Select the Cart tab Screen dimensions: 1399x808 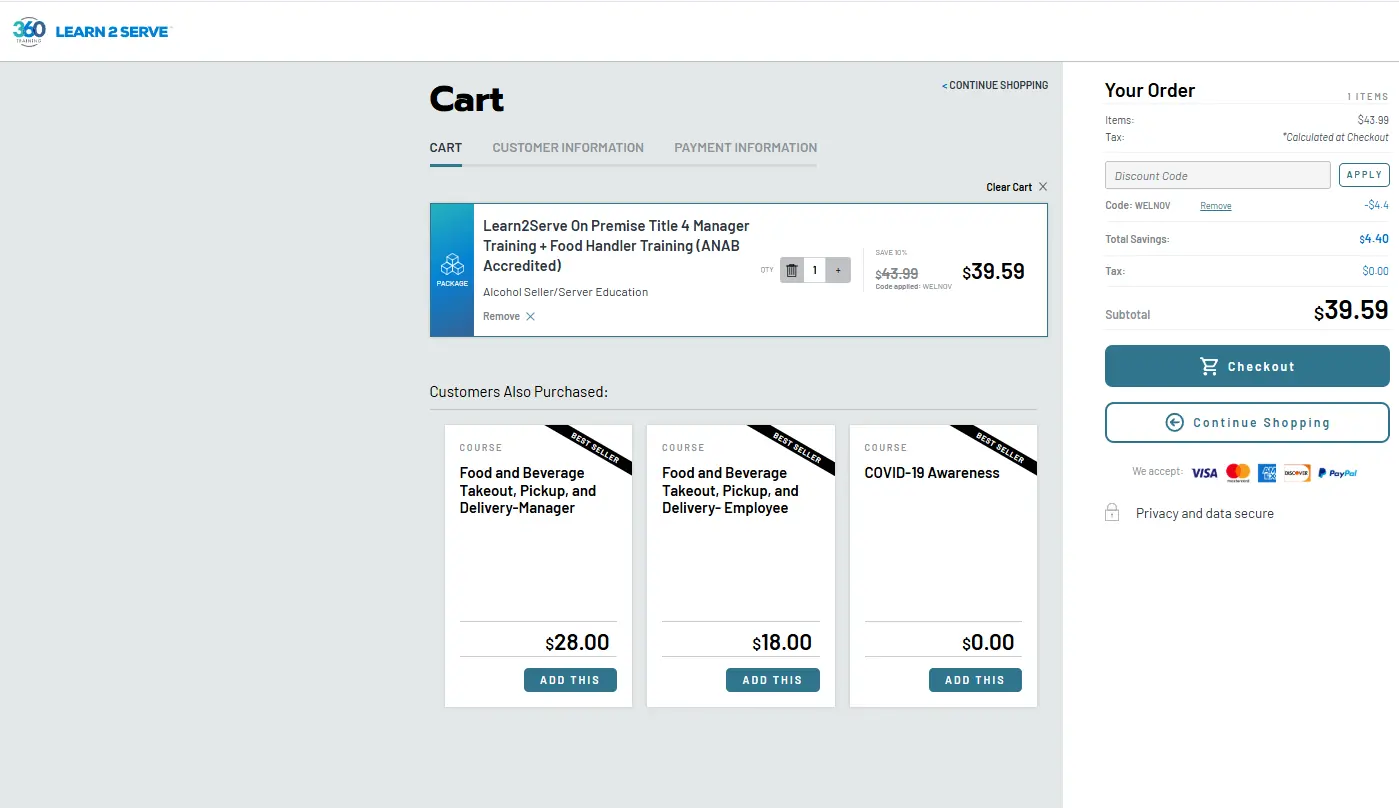click(x=446, y=148)
